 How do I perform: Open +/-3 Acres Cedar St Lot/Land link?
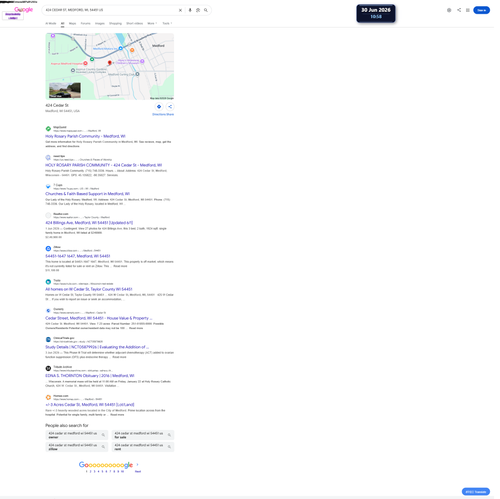tap(90, 405)
